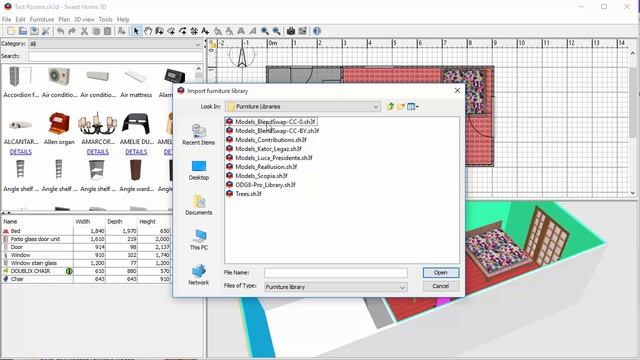Select Models_BlendSwap-CC-0.sh3f file
This screenshot has width=640, height=360.
[x=271, y=122]
